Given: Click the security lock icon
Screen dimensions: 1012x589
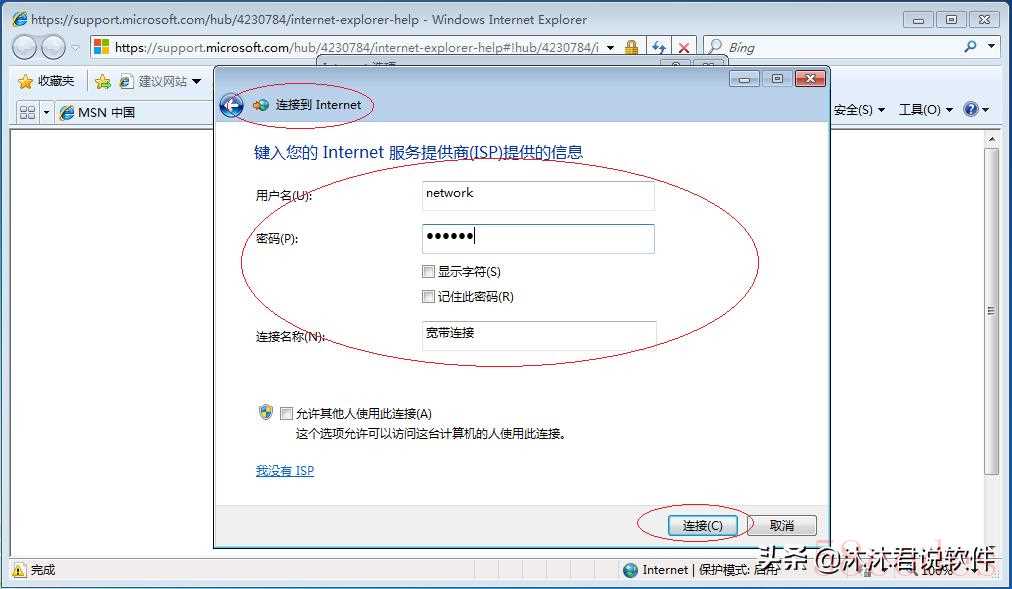Looking at the screenshot, I should (x=631, y=47).
